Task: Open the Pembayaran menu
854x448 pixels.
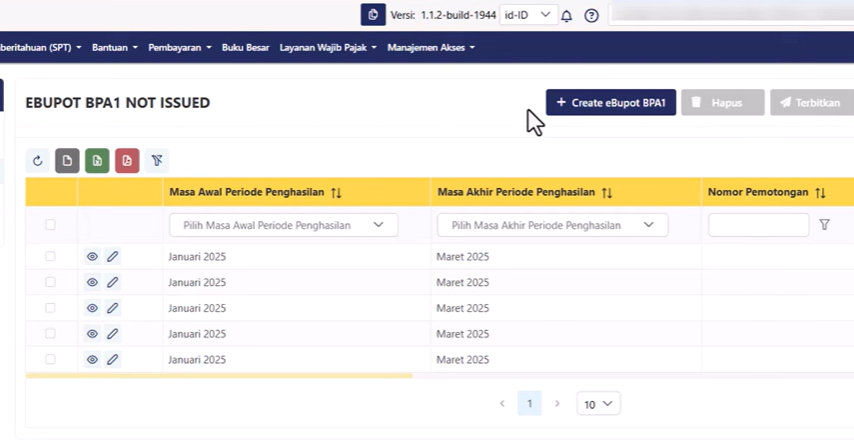Action: click(x=180, y=47)
